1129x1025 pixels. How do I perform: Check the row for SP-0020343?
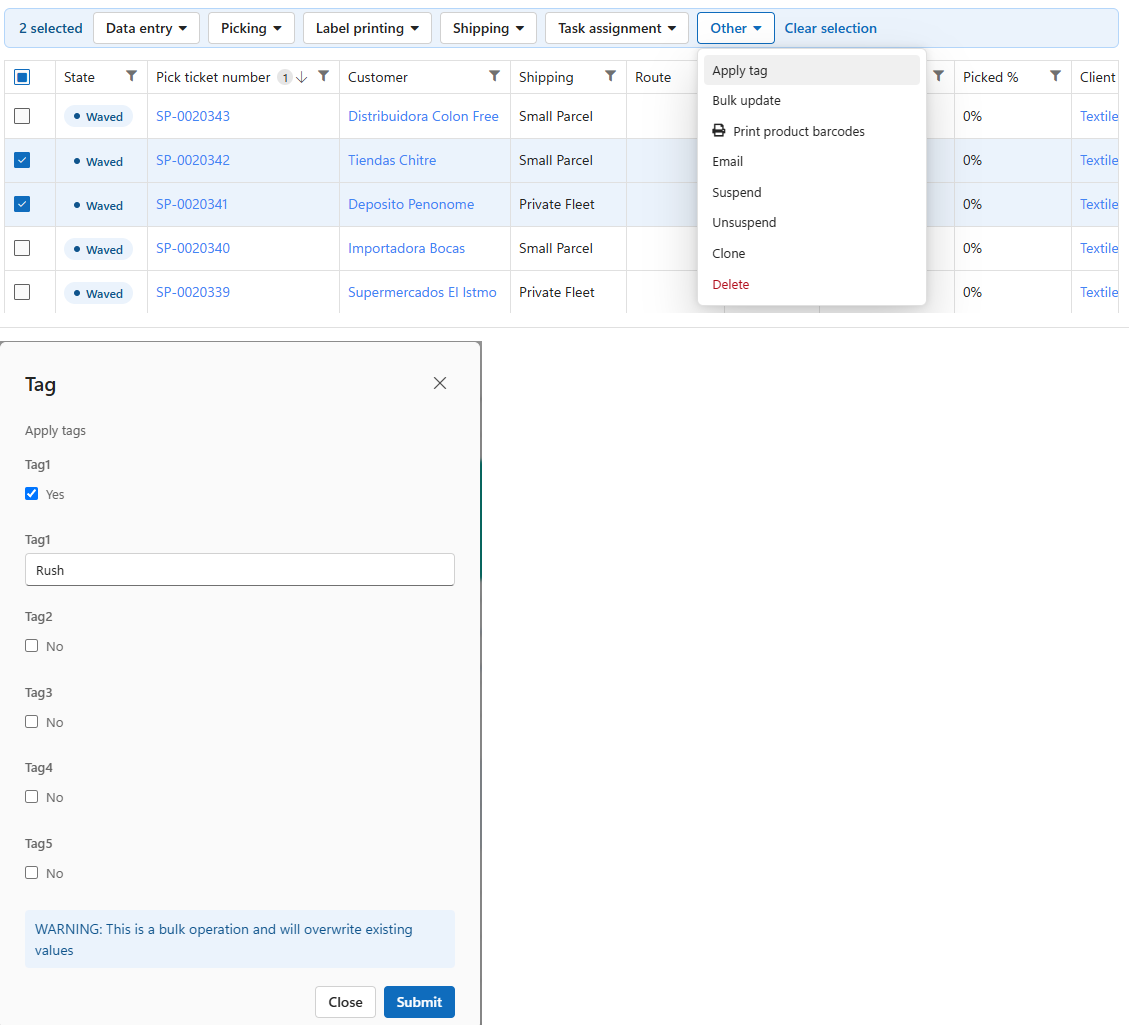coord(22,116)
